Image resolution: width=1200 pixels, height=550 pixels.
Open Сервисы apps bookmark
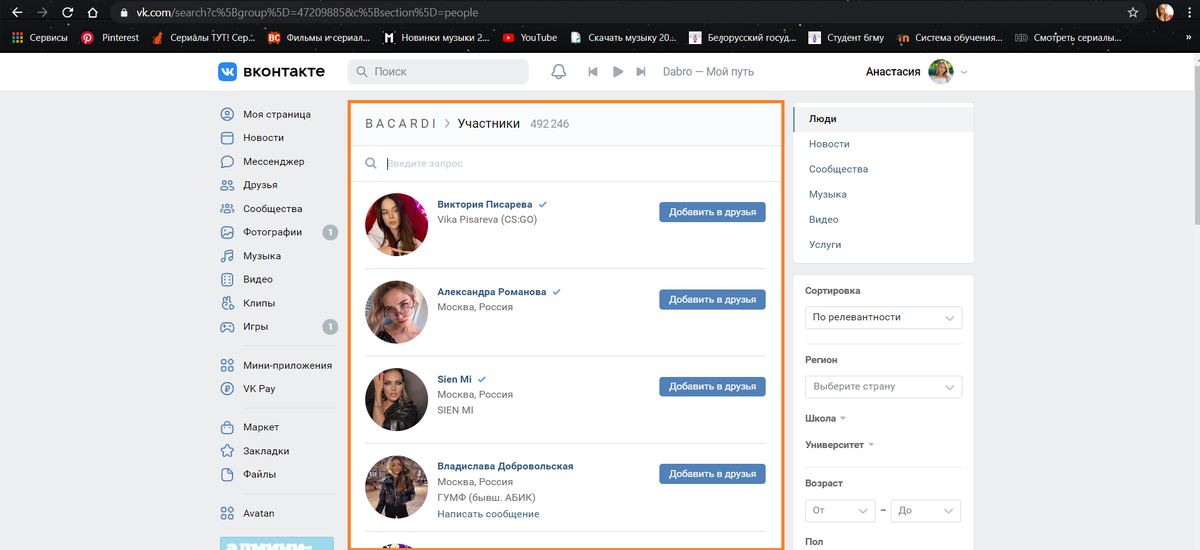(39, 38)
